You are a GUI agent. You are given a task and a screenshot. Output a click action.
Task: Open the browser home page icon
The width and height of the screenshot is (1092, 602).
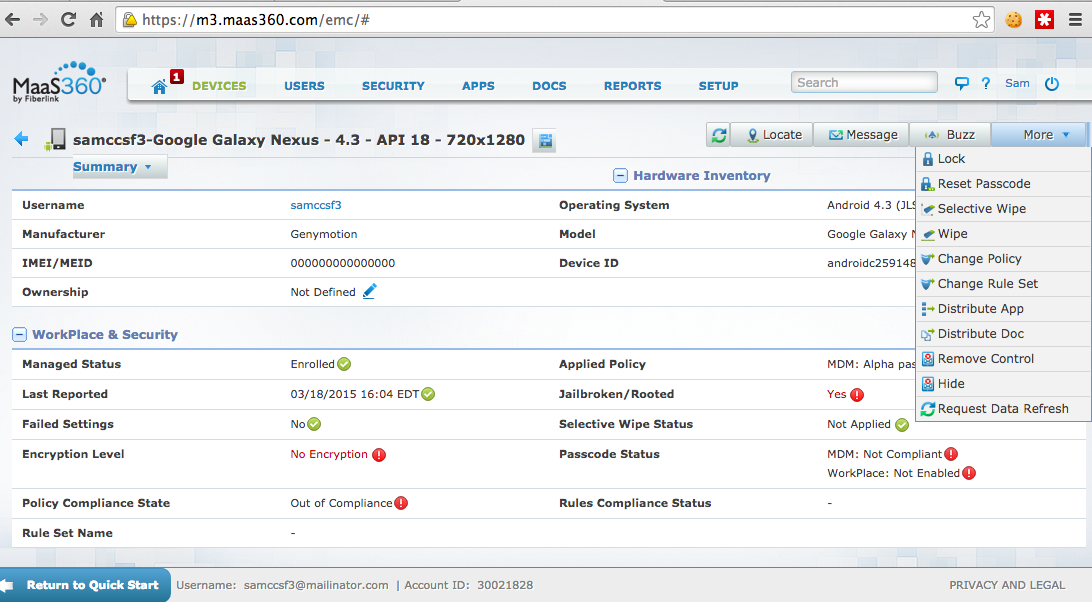coord(97,20)
